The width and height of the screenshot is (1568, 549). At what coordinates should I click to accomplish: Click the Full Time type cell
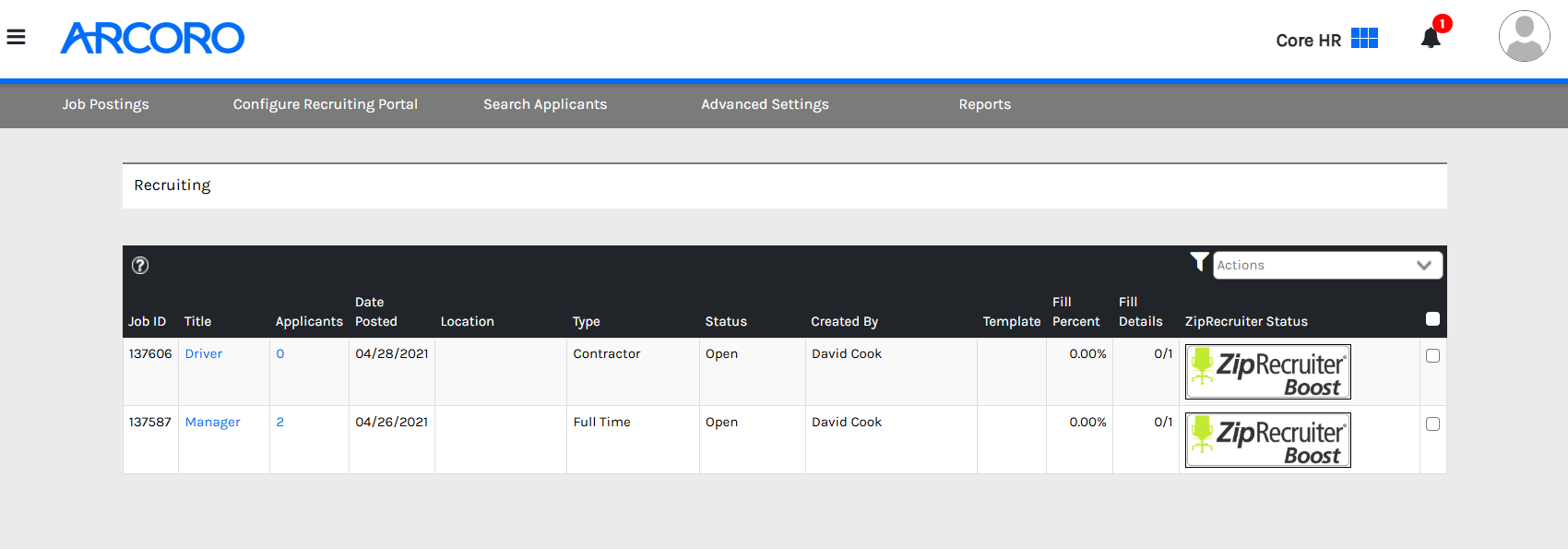point(601,422)
